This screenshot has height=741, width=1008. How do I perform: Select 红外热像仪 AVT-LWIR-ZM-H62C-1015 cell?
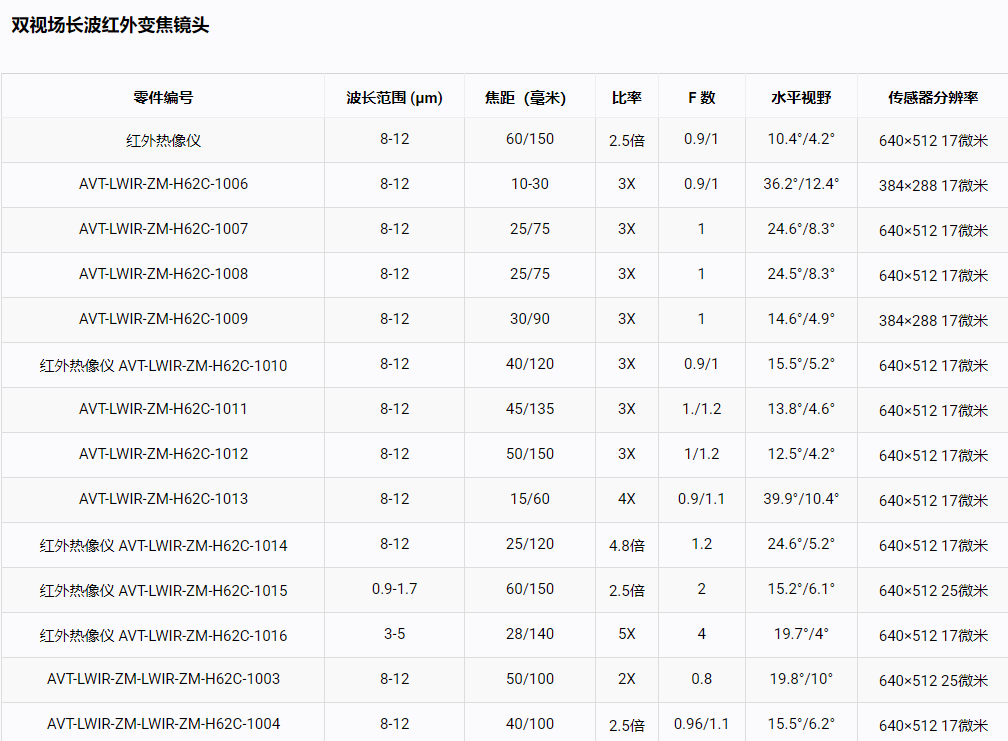pos(163,590)
